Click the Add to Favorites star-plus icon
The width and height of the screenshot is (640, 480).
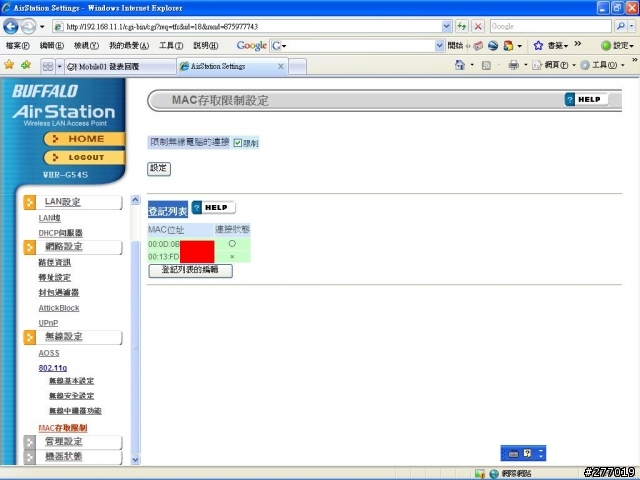(26, 64)
